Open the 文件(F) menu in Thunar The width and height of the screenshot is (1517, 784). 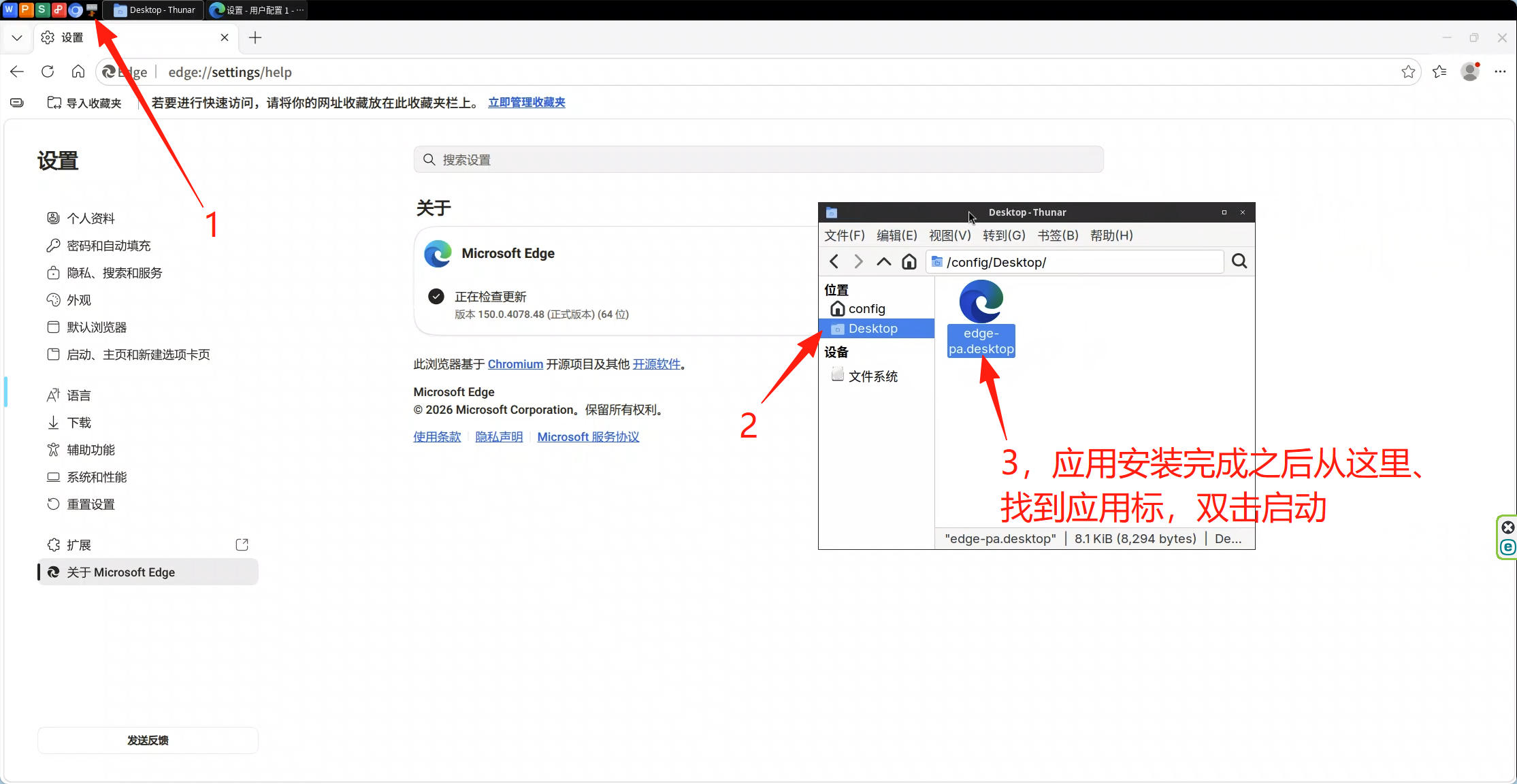(845, 235)
